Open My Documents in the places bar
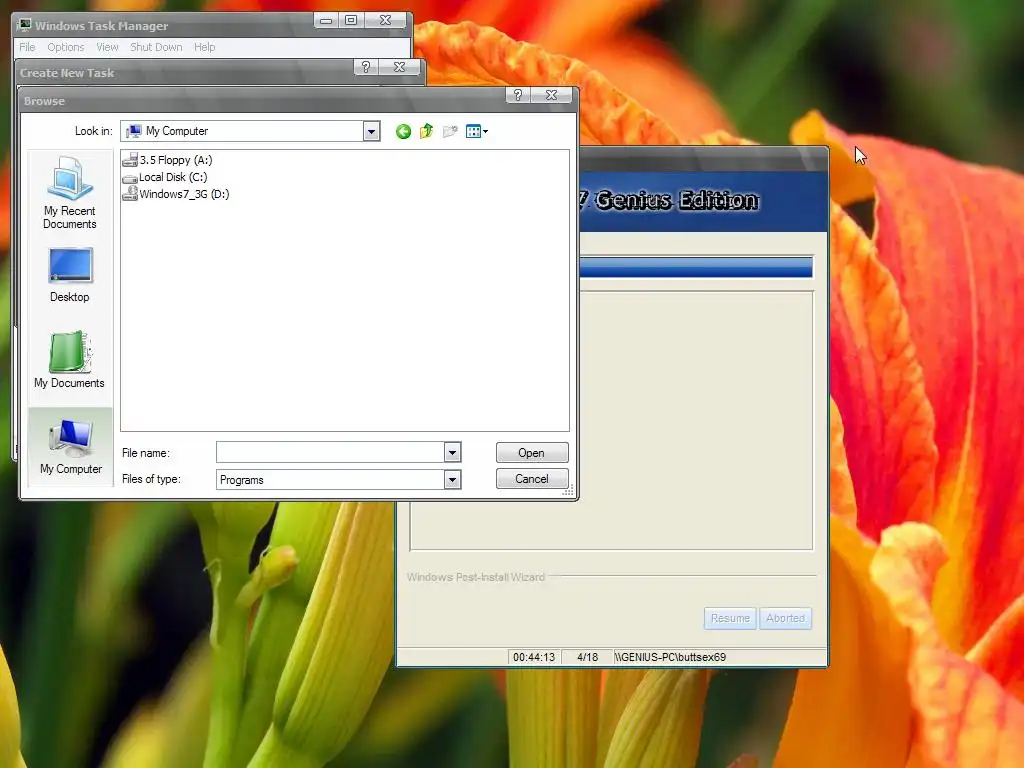The image size is (1024, 768). (69, 360)
